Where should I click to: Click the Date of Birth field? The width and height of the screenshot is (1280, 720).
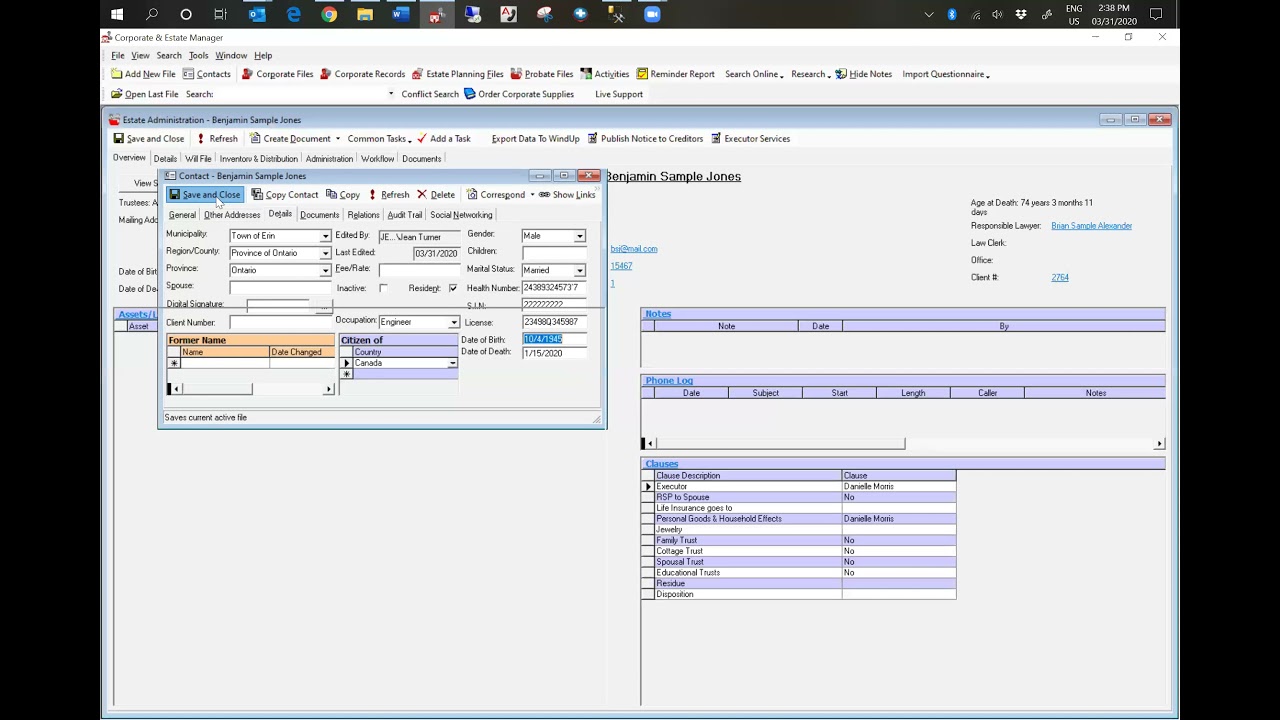pos(554,339)
